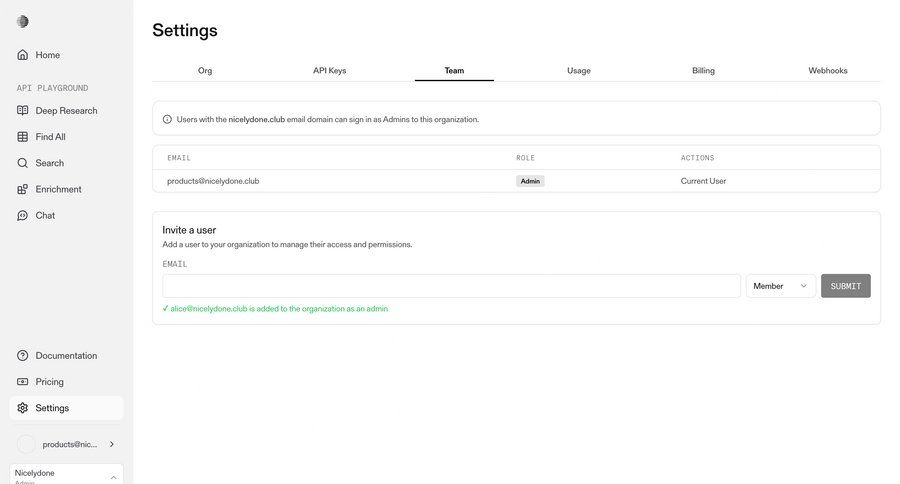Open Home from the sidebar
900x484 pixels.
47,55
